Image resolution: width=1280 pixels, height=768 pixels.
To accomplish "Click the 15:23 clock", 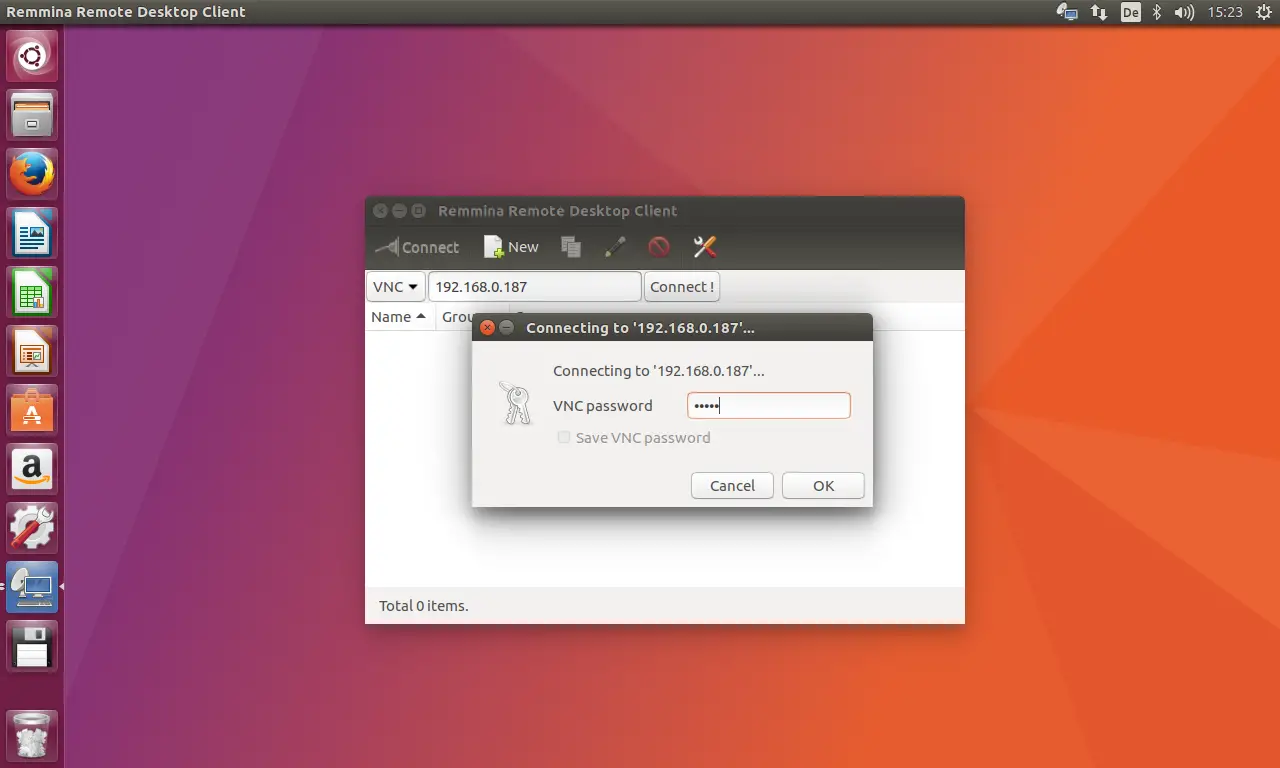I will click(x=1224, y=12).
